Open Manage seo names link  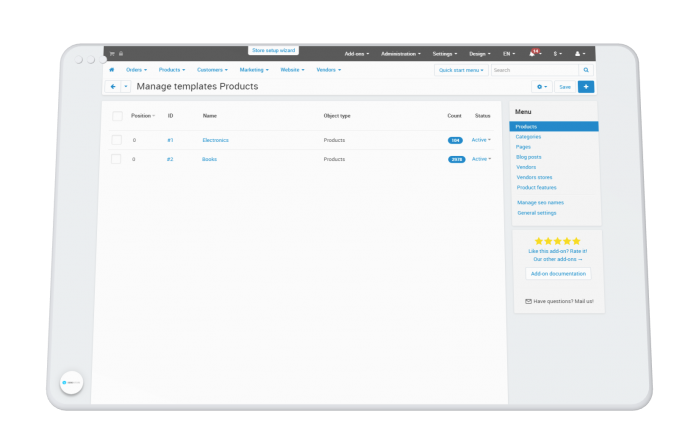pyautogui.click(x=540, y=203)
